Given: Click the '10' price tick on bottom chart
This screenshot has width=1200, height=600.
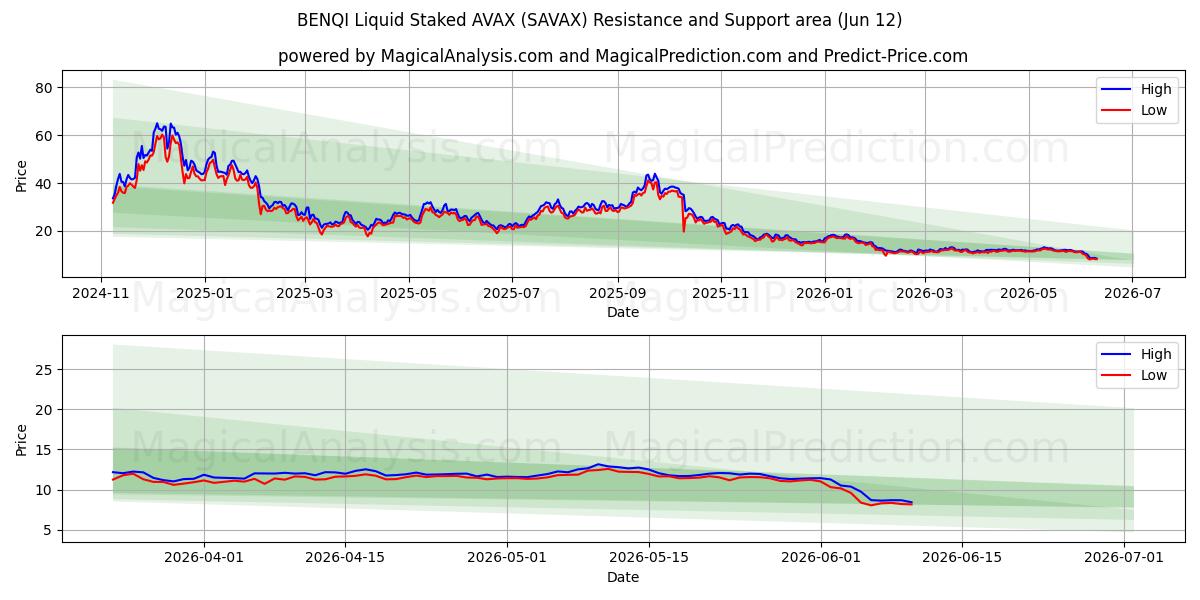Looking at the screenshot, I should 44,490.
